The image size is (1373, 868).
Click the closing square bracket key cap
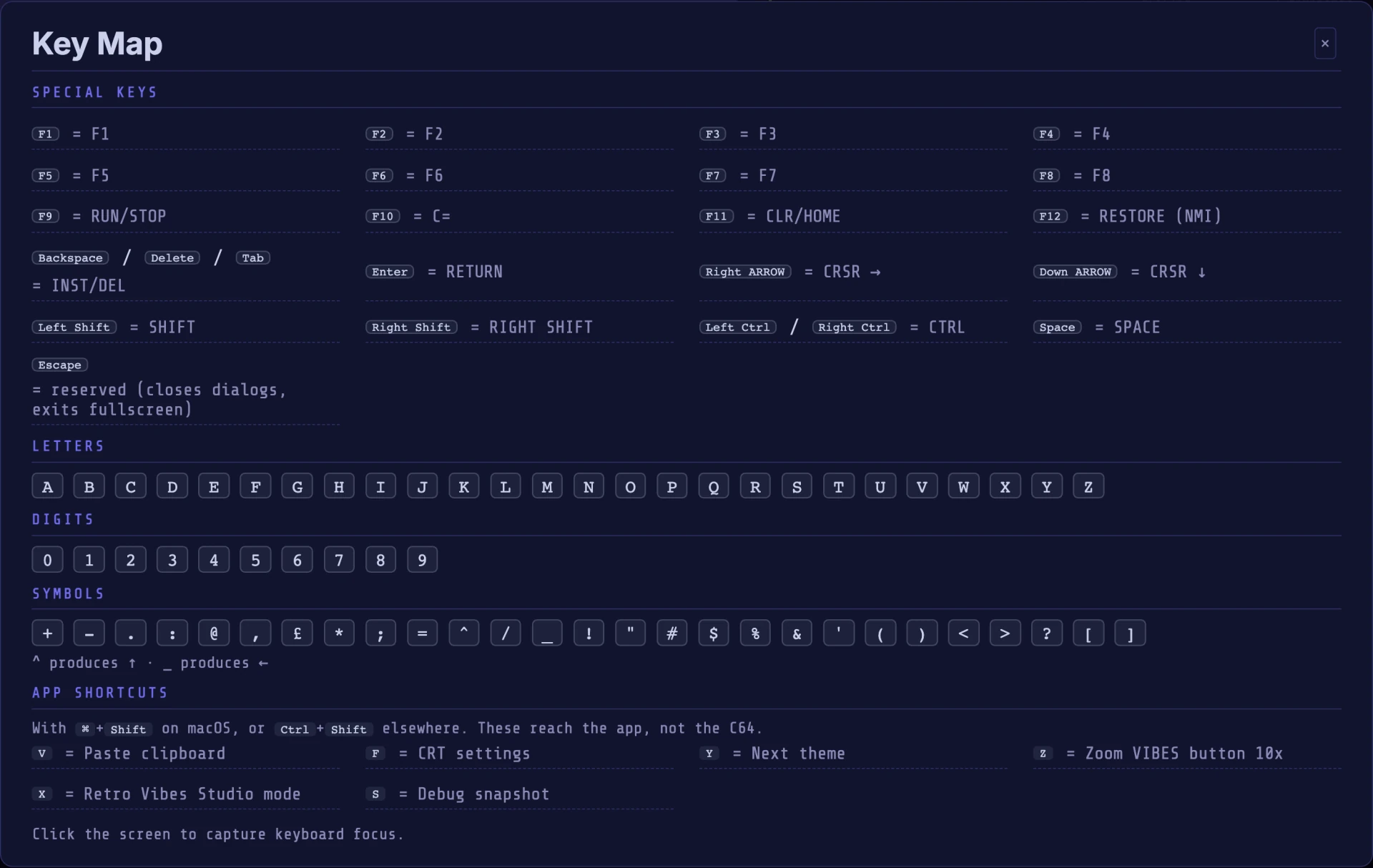1130,633
